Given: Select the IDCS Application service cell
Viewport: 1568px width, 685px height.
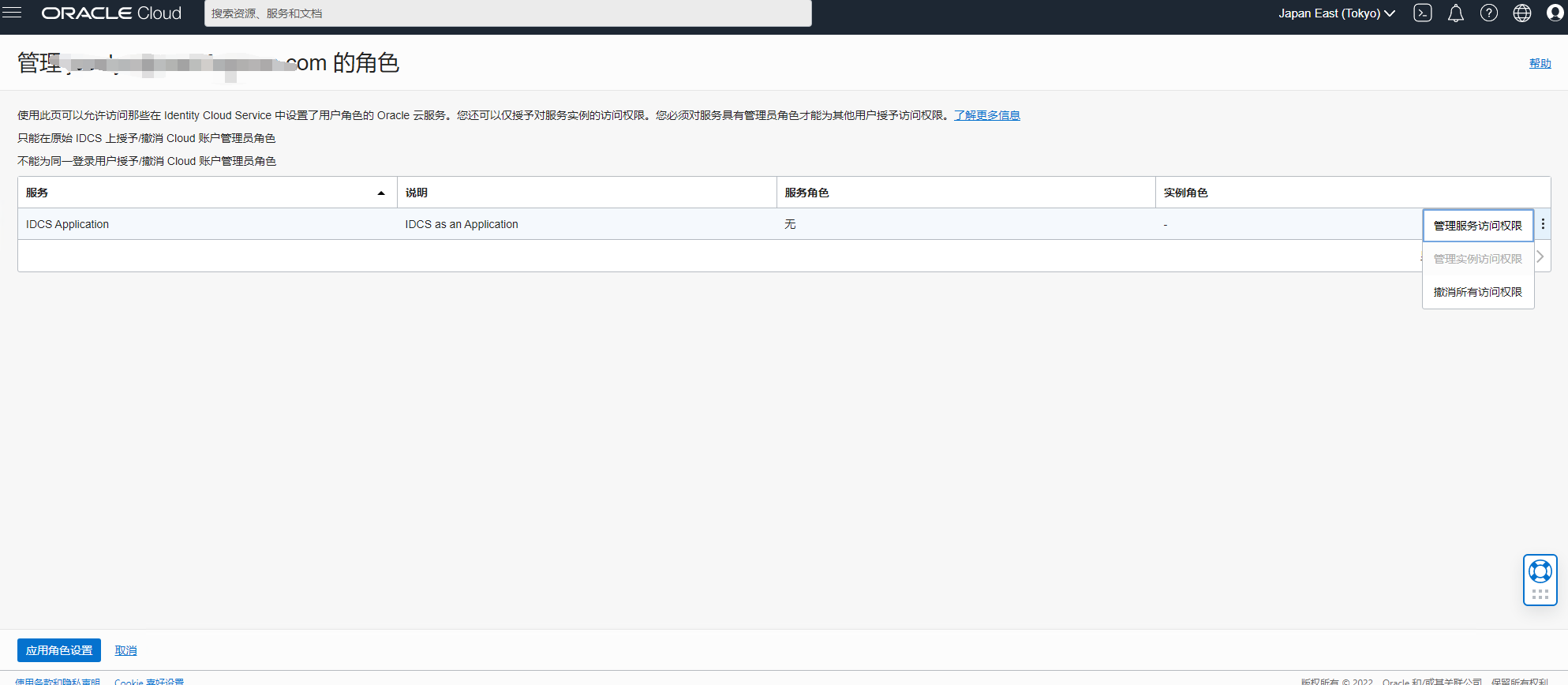Looking at the screenshot, I should pyautogui.click(x=207, y=224).
